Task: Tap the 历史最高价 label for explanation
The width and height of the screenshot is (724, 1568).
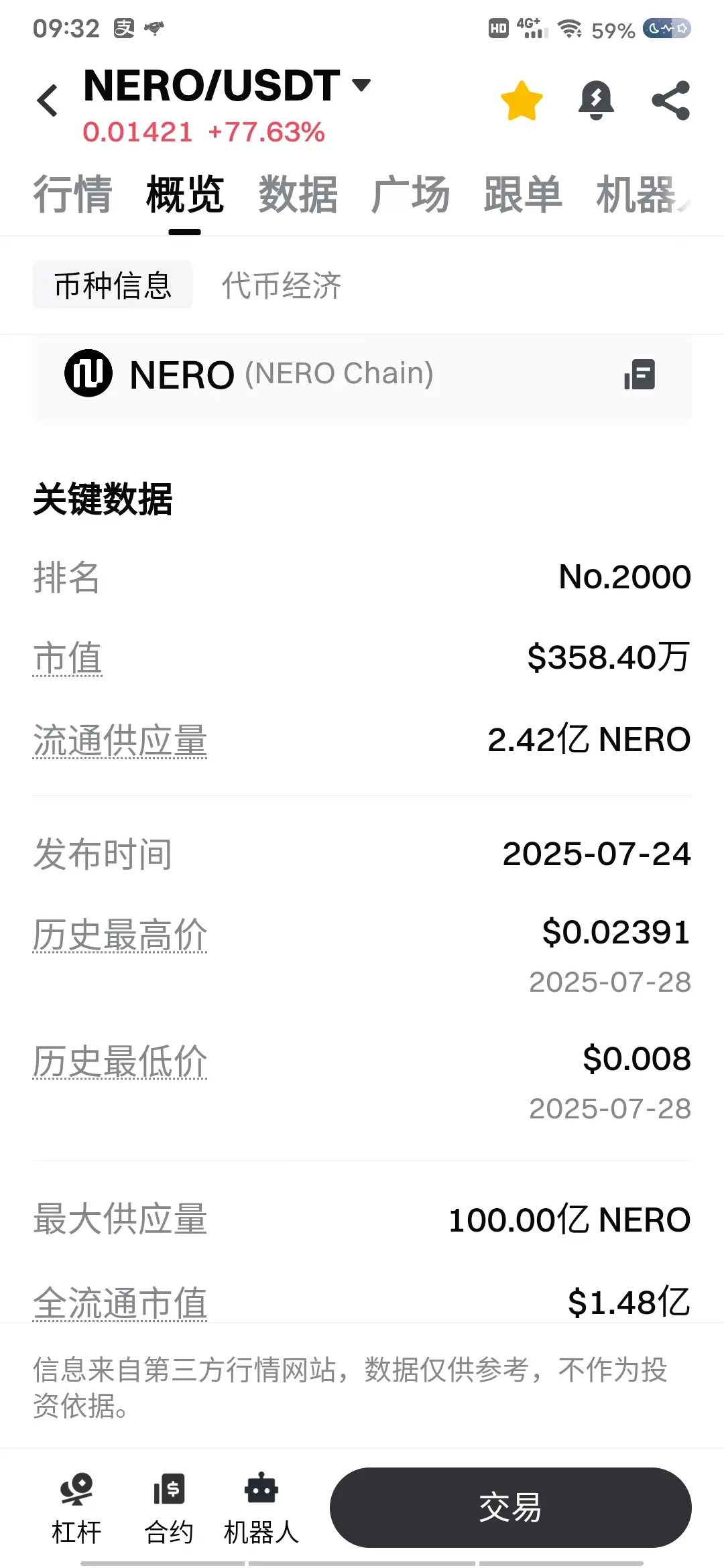Action: pyautogui.click(x=120, y=935)
